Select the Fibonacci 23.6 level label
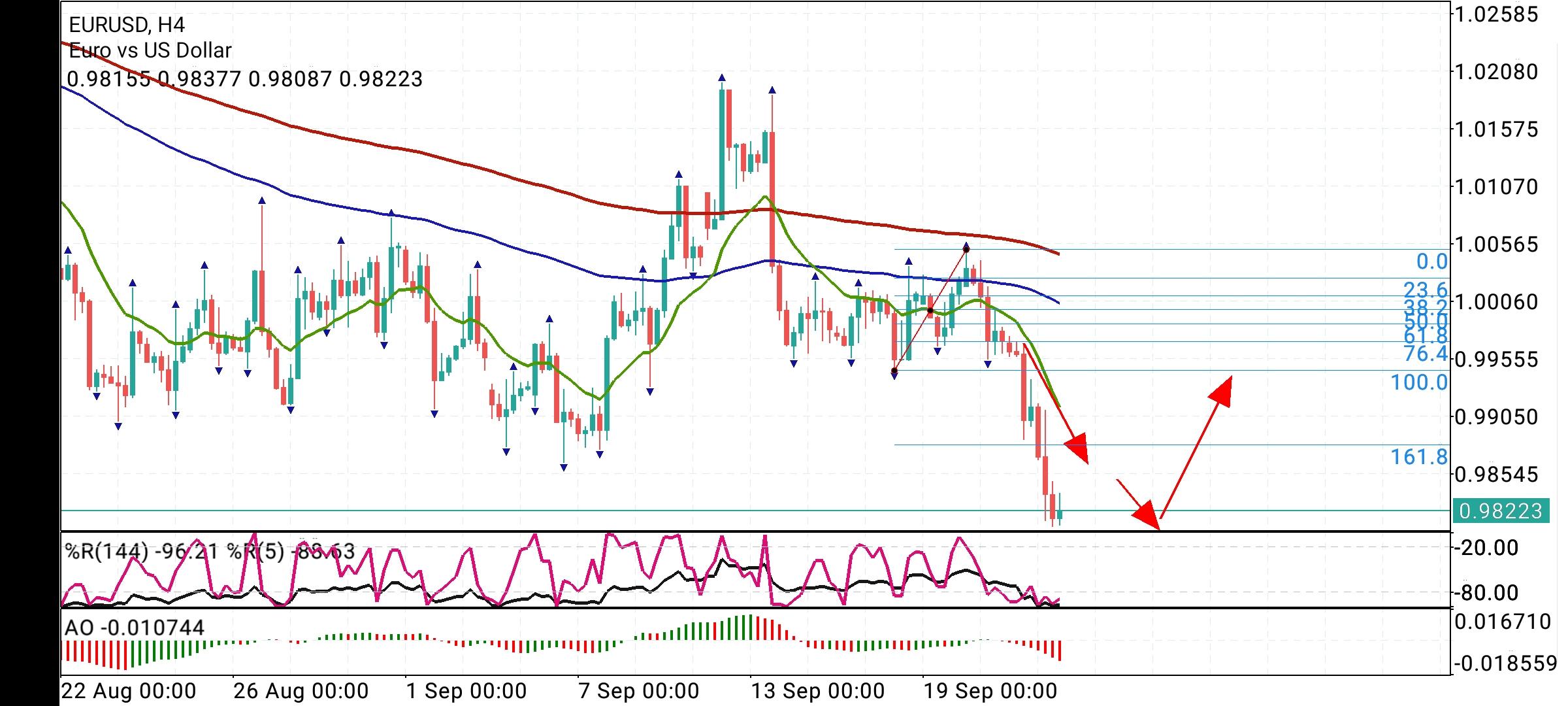1568x706 pixels. (1426, 290)
